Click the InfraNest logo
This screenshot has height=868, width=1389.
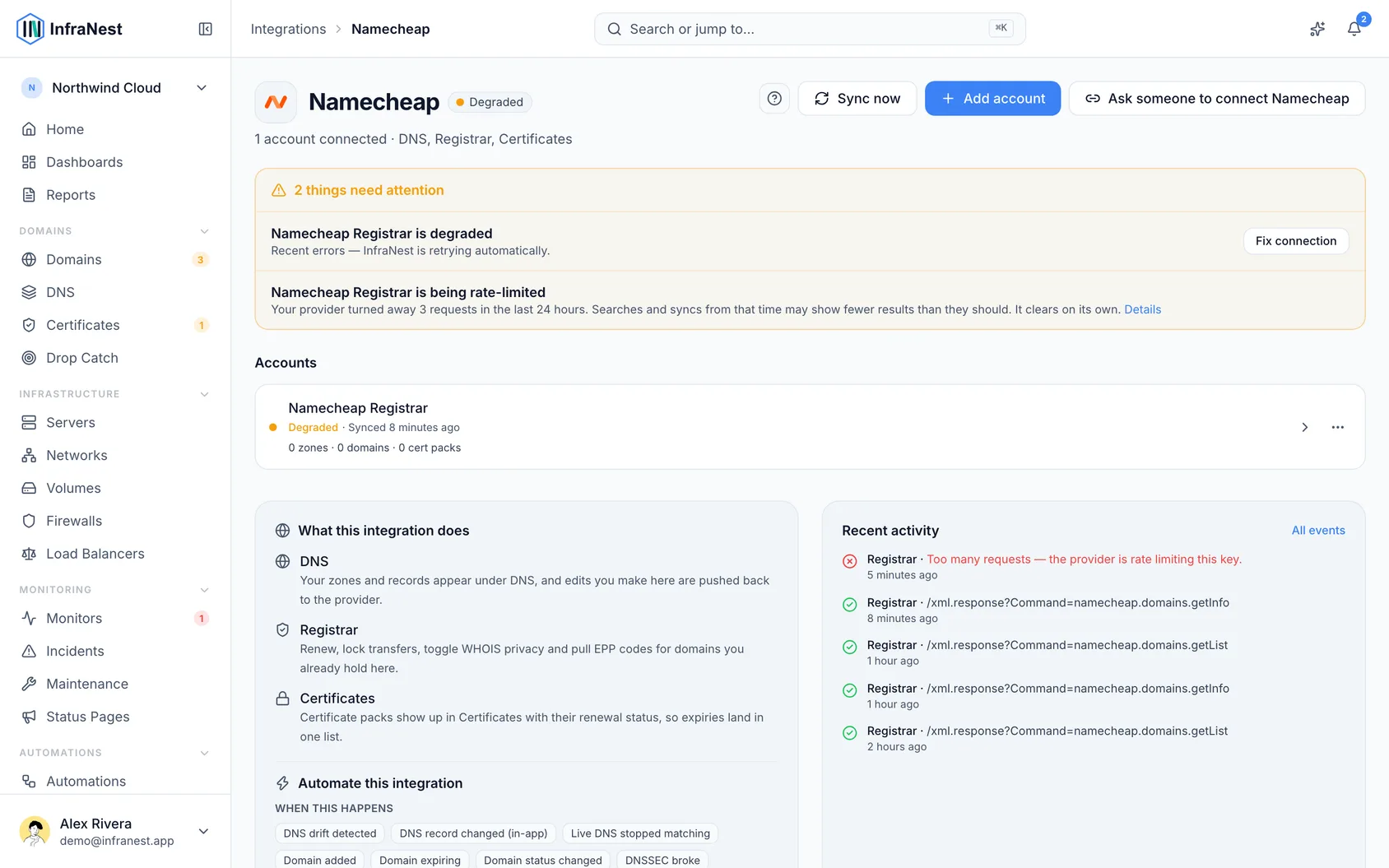70,29
